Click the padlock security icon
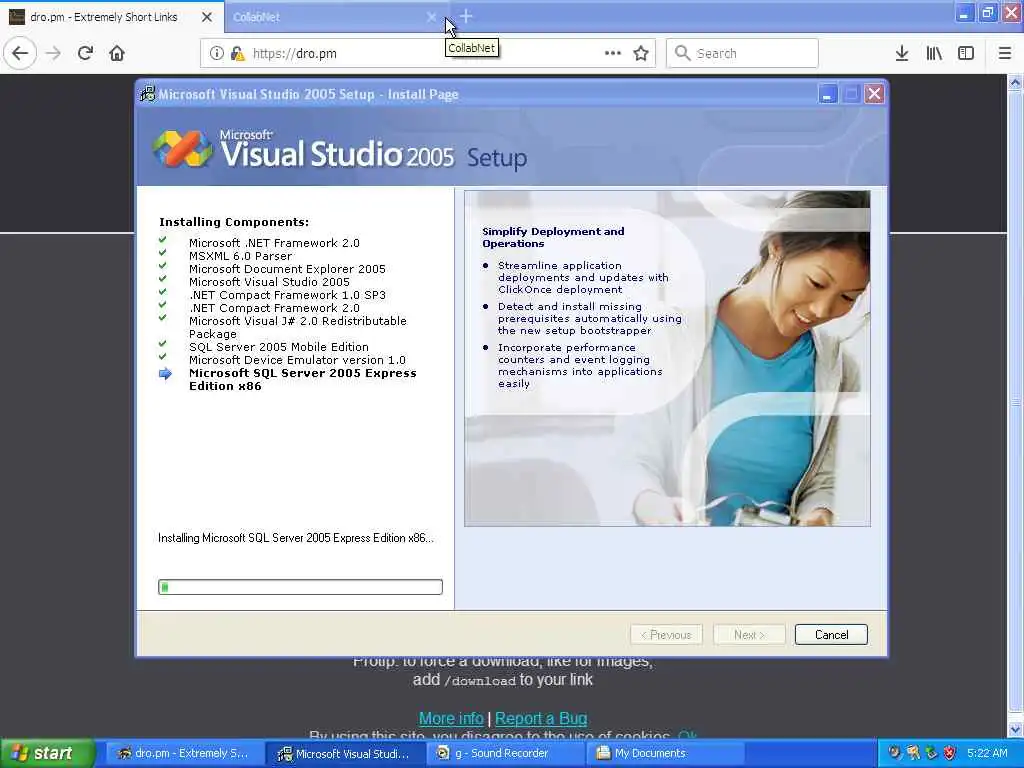This screenshot has width=1024, height=768. tap(237, 54)
